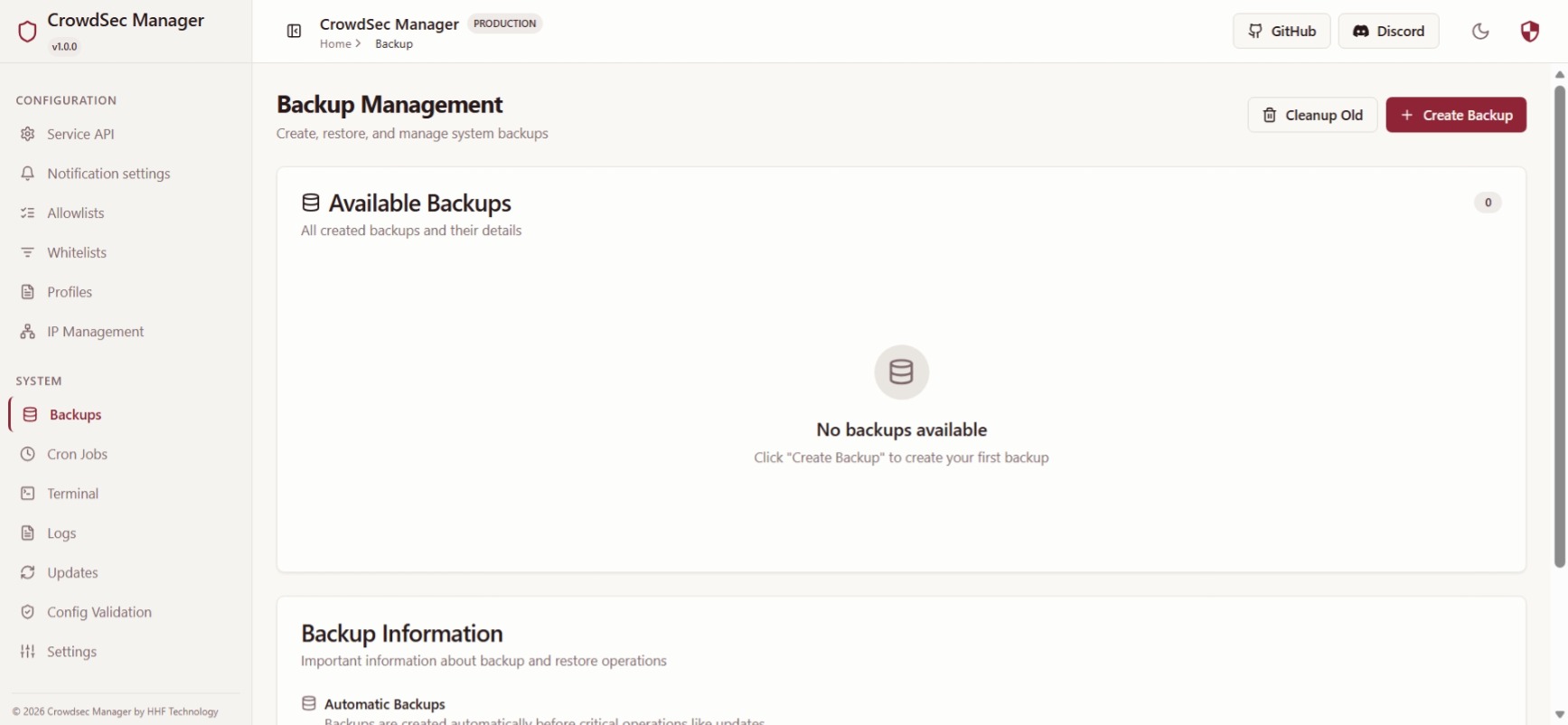Click the PRODUCTION environment badge

(504, 24)
